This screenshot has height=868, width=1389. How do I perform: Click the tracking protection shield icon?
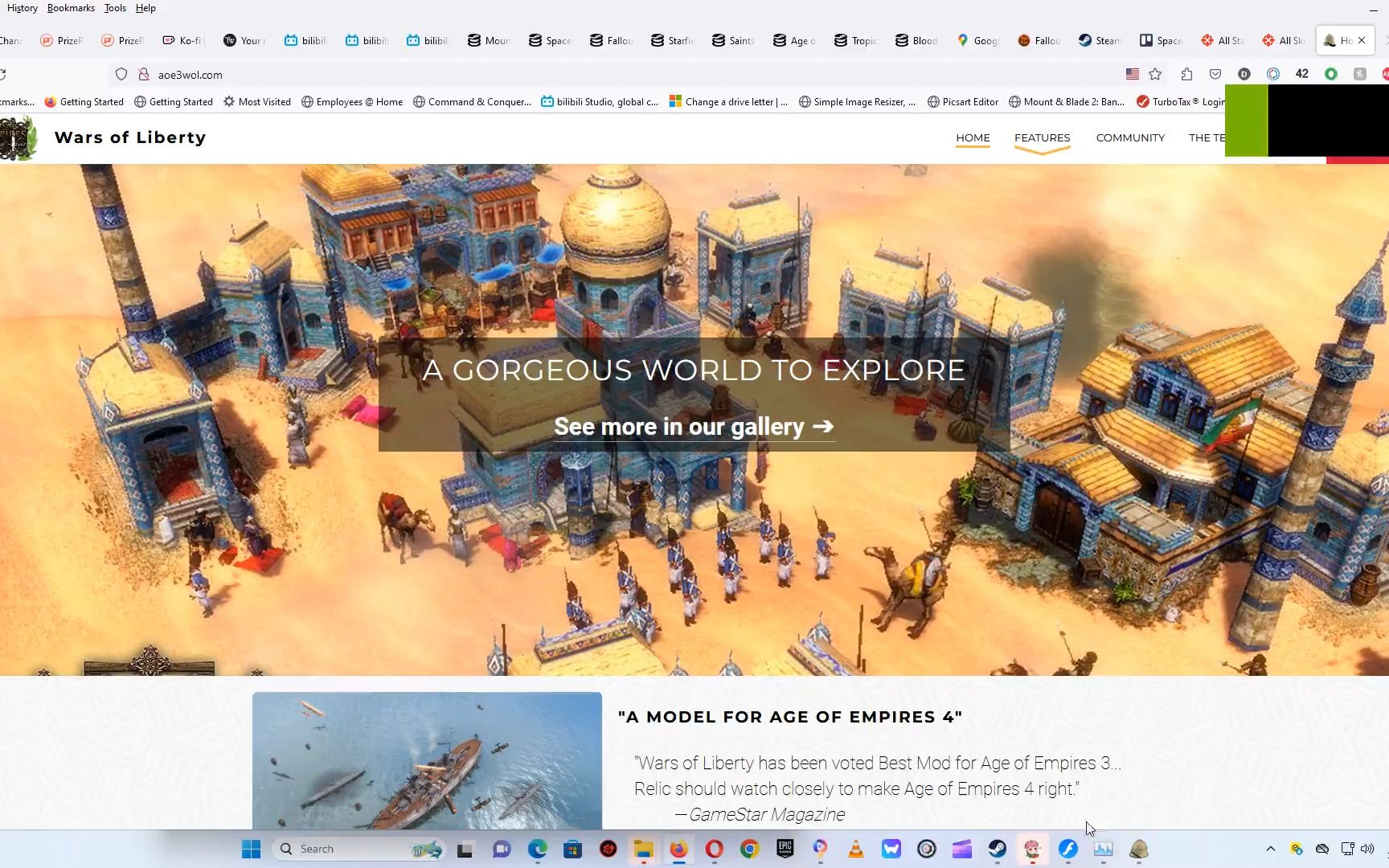click(x=121, y=74)
